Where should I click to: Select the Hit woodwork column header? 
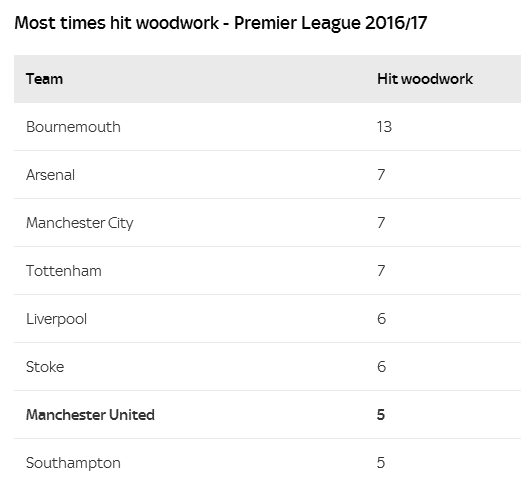(x=425, y=79)
